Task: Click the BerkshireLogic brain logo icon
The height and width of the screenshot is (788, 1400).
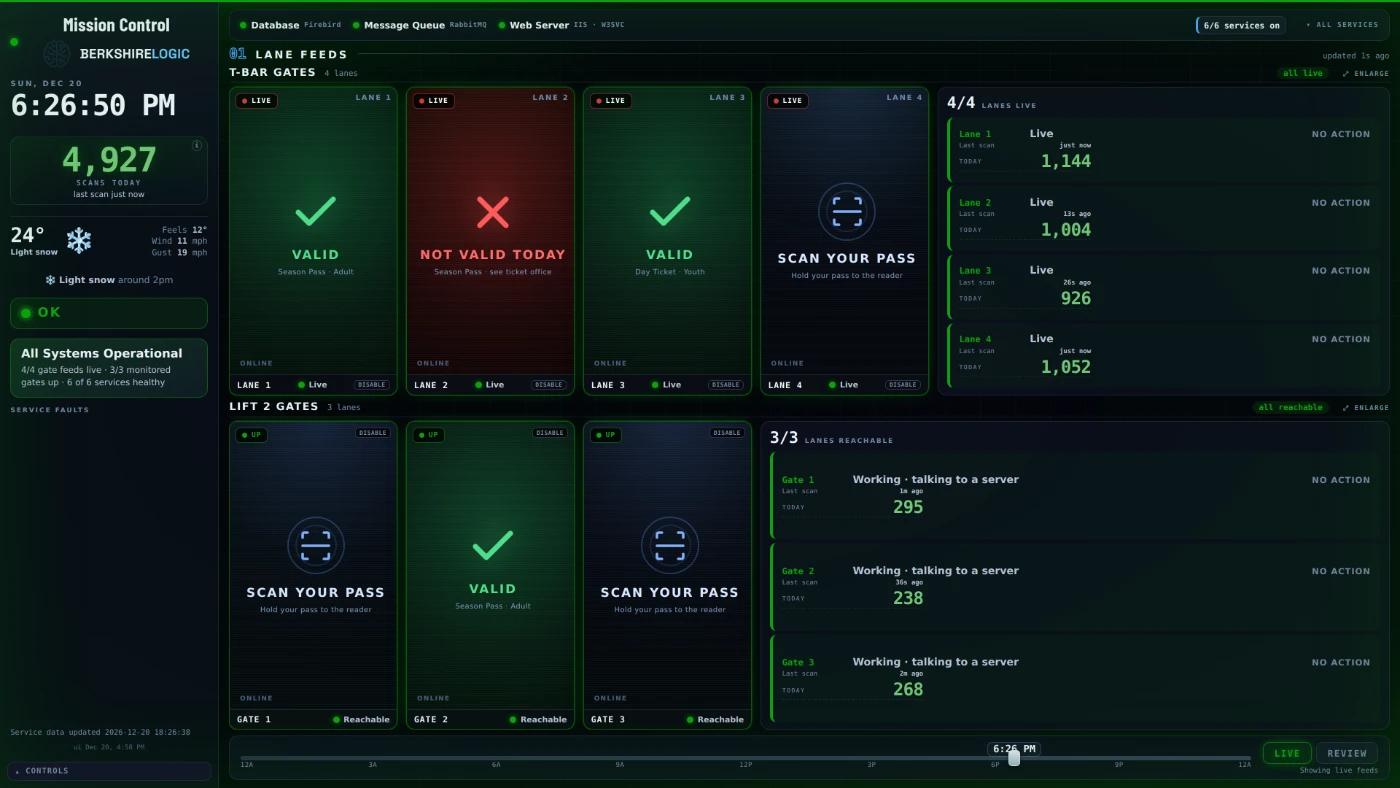Action: pyautogui.click(x=56, y=54)
